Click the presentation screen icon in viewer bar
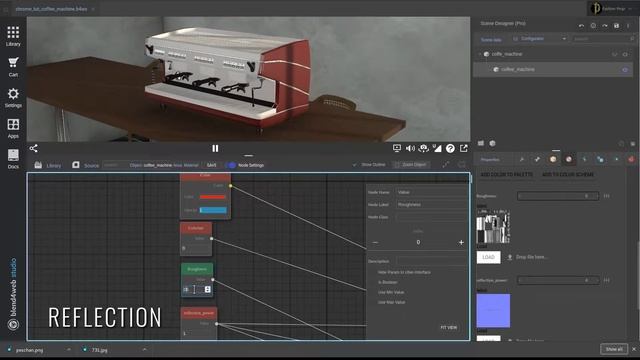640x360 pixels. coord(397,148)
